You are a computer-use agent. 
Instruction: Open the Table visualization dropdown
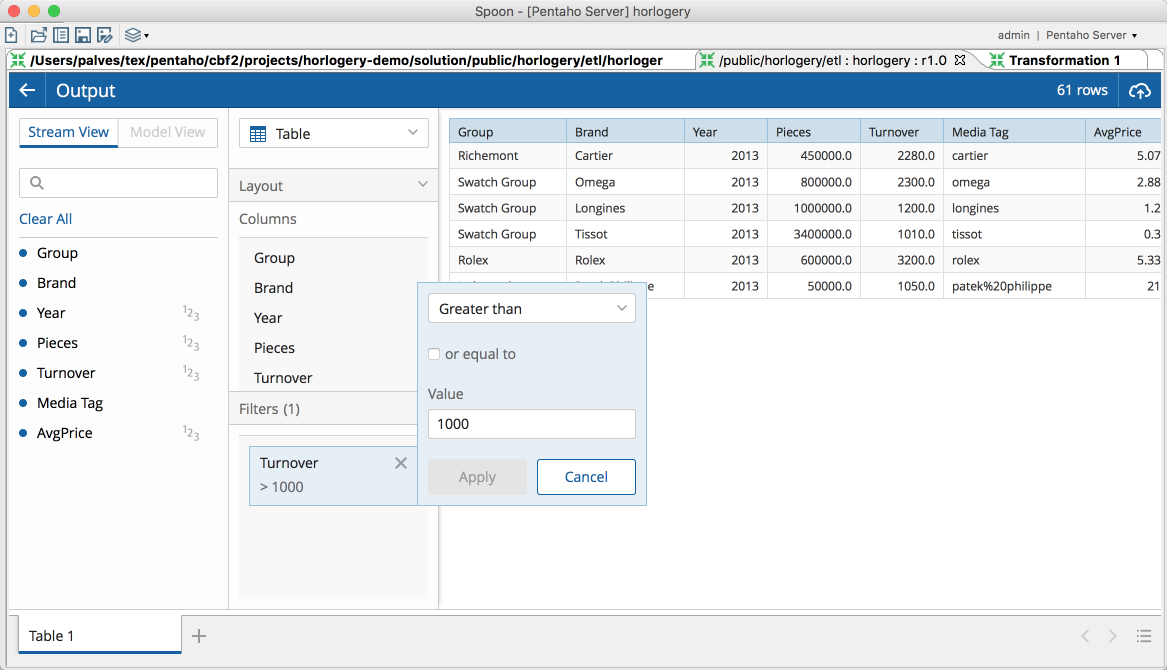[333, 132]
